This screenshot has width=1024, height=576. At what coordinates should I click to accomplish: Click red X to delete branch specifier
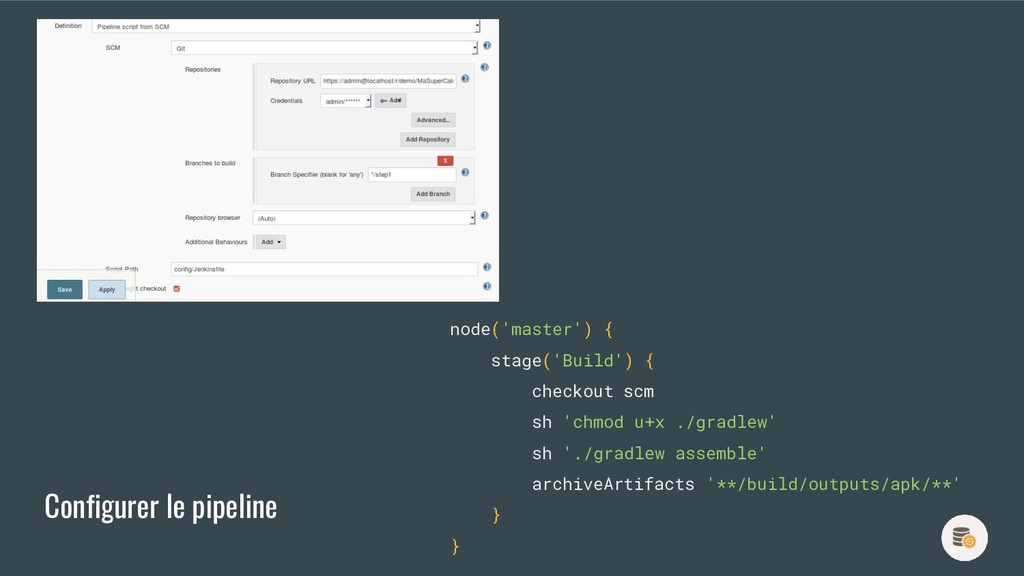click(445, 161)
